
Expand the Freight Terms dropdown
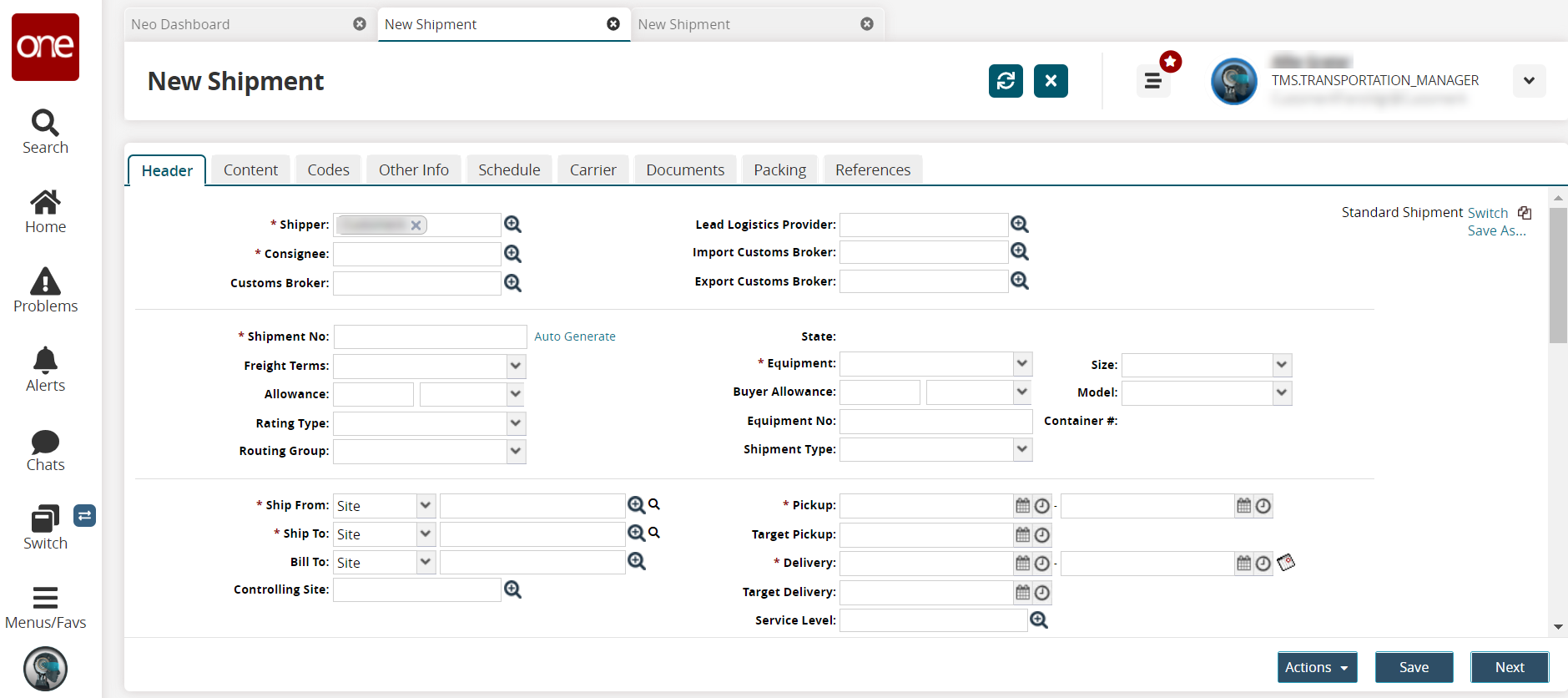516,366
